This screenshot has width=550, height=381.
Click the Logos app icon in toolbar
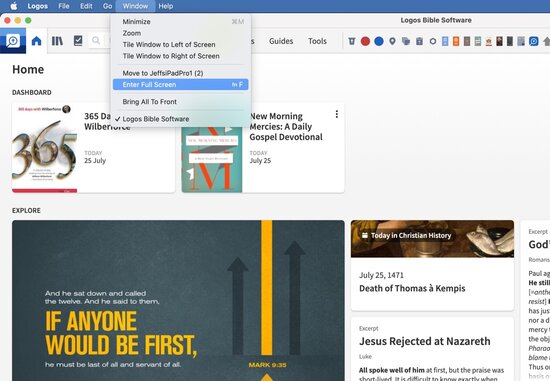point(13,41)
